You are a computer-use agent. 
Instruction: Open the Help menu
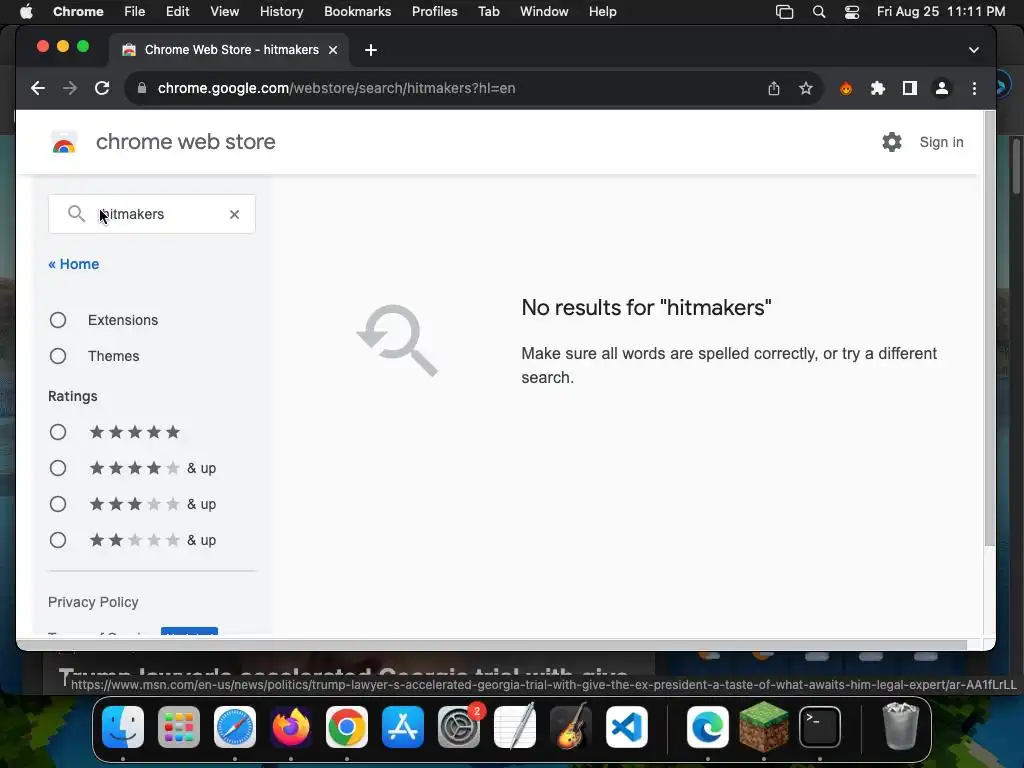pyautogui.click(x=602, y=12)
